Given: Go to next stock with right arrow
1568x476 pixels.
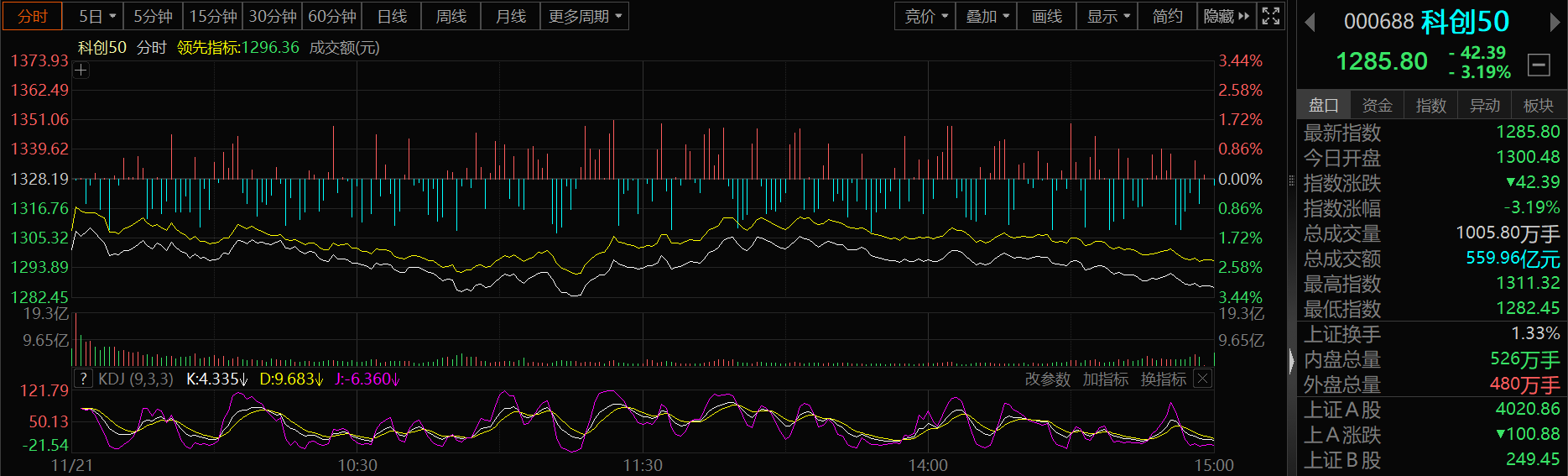Looking at the screenshot, I should pos(1554,22).
